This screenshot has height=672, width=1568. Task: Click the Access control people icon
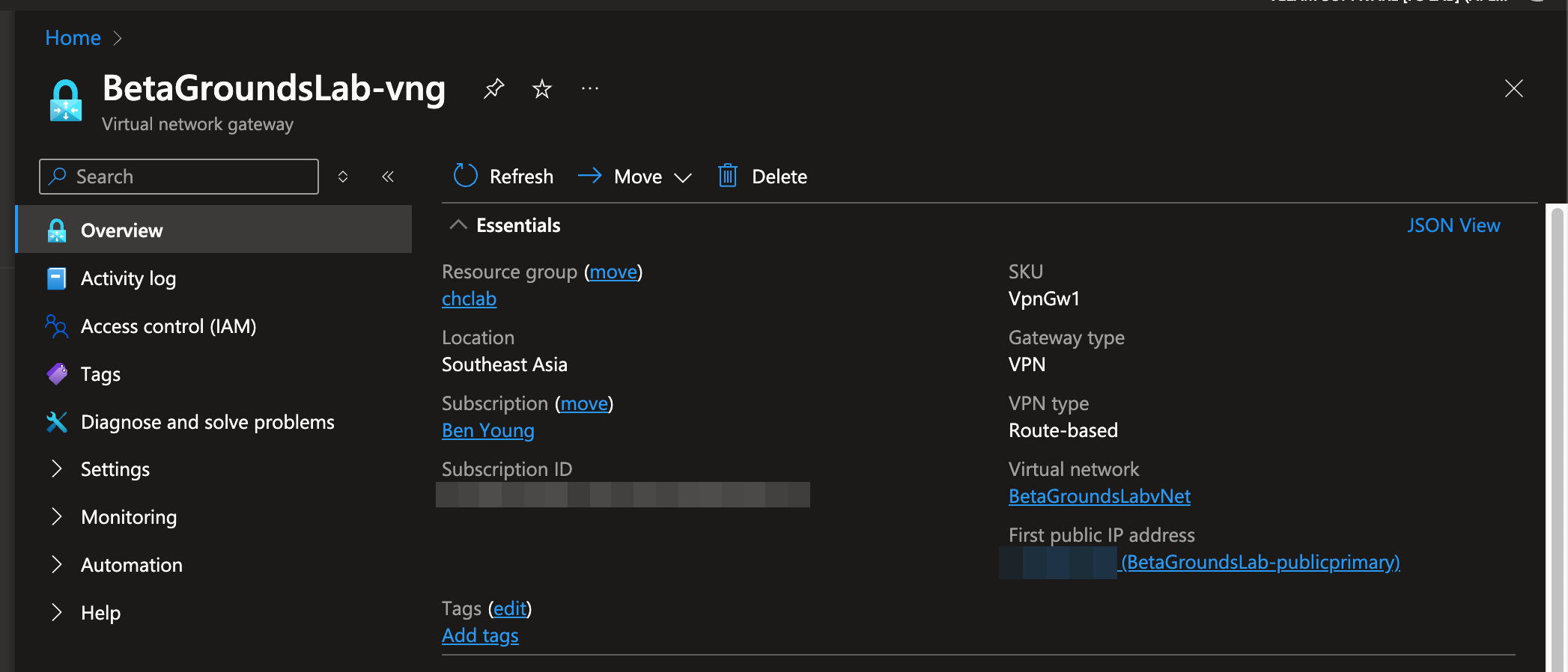tap(57, 326)
